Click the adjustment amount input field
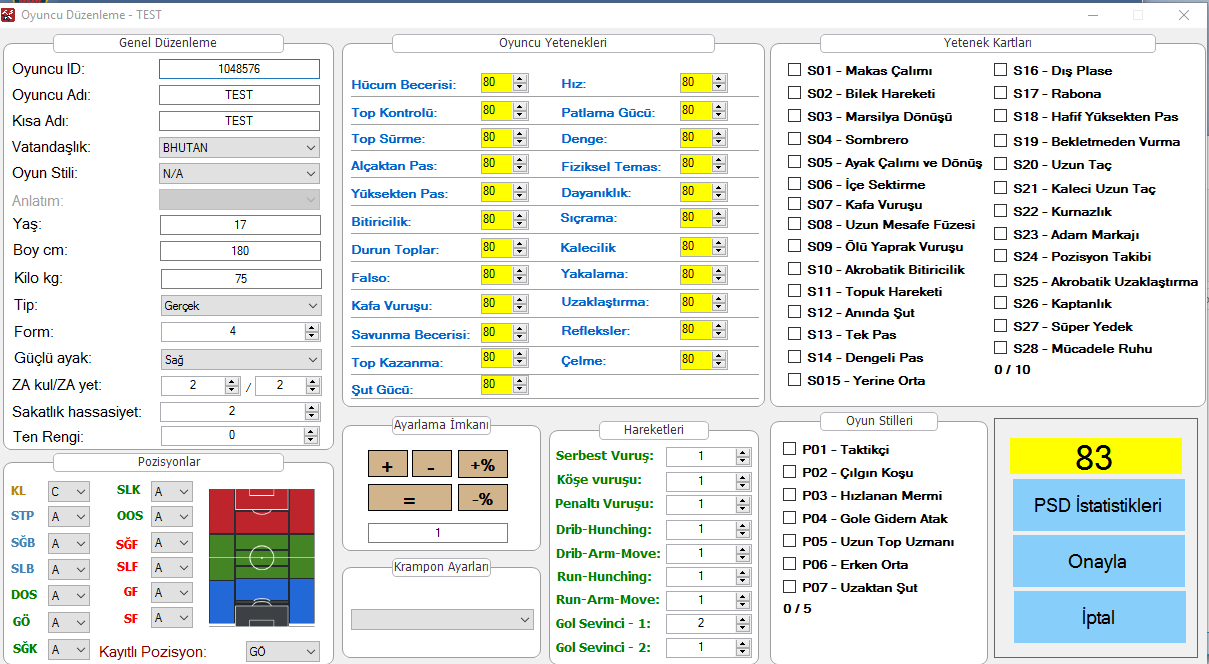Viewport: 1209px width, 664px height. click(x=438, y=533)
